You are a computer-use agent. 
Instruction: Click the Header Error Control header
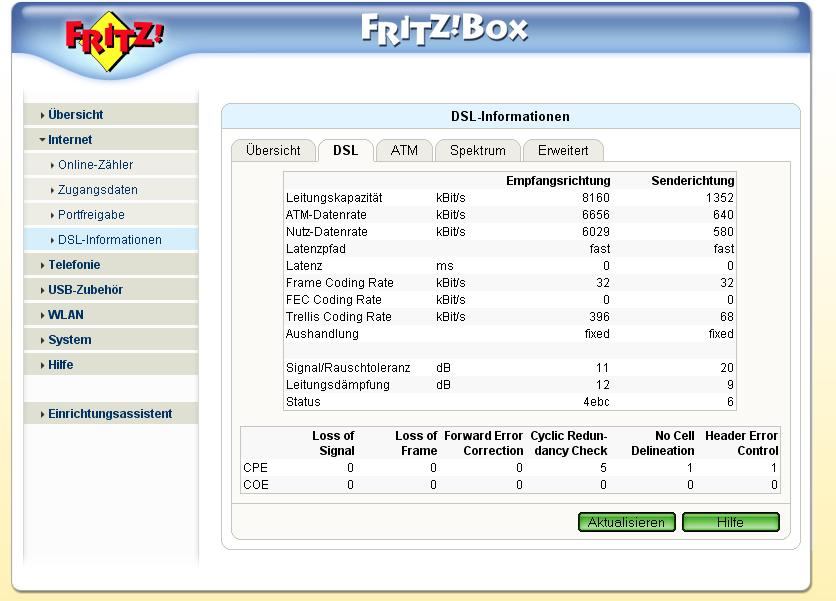coord(742,443)
